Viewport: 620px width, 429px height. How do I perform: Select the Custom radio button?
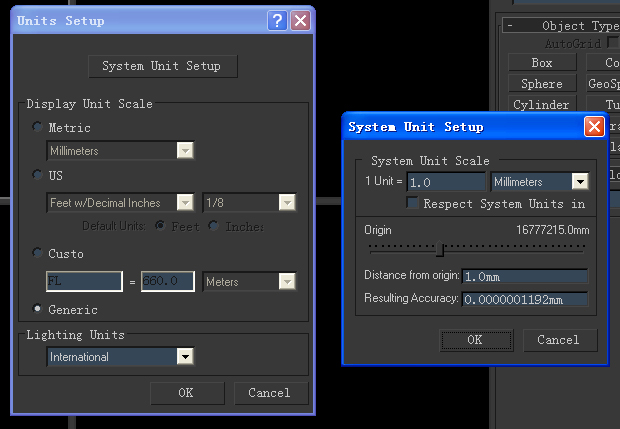click(38, 253)
